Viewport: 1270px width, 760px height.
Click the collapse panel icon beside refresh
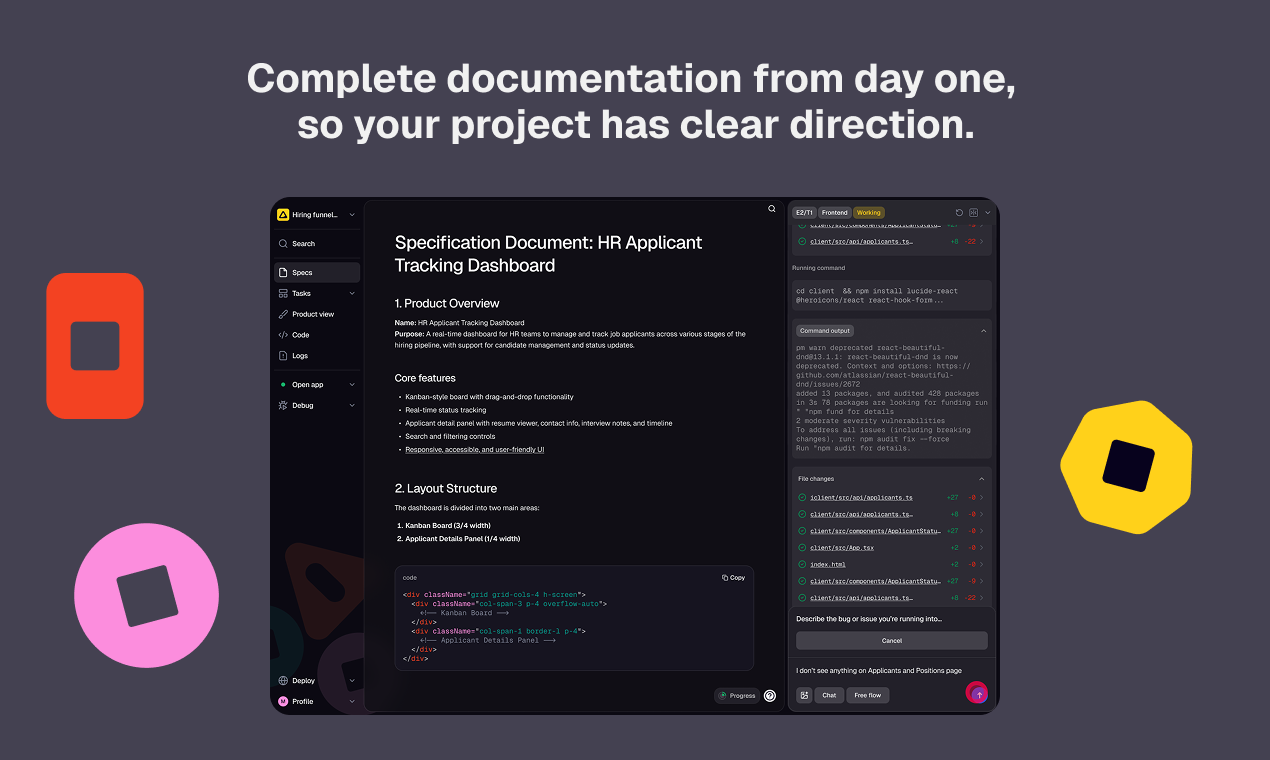(974, 213)
